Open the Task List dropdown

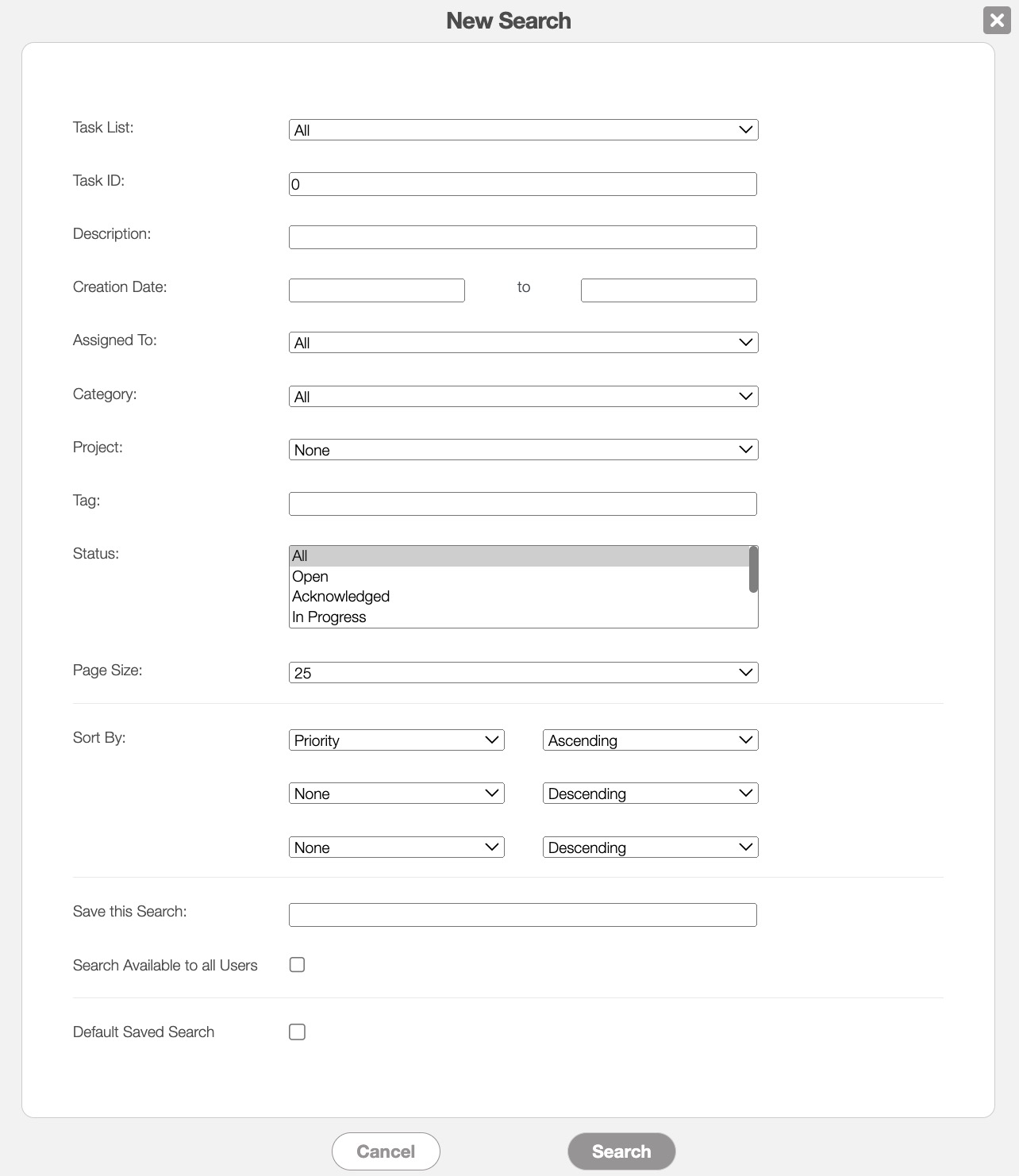(x=523, y=130)
